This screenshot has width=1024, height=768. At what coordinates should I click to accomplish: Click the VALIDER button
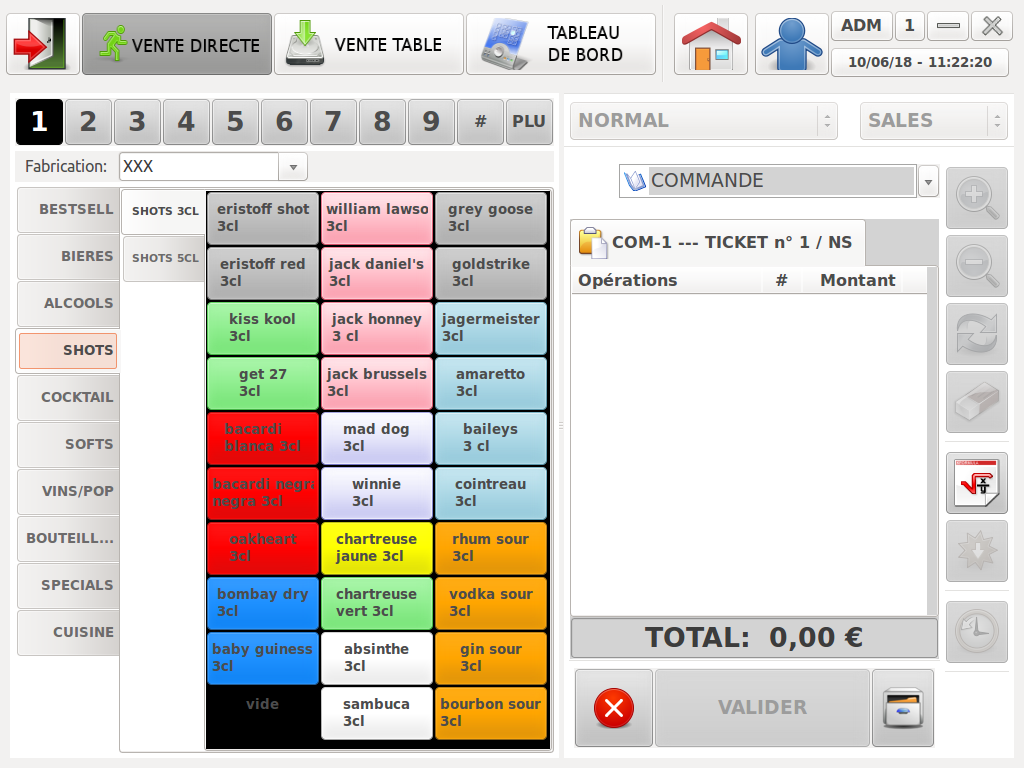(x=762, y=707)
